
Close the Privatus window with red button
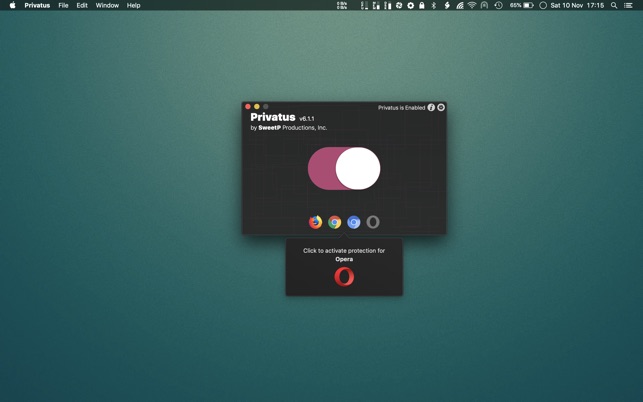[248, 107]
